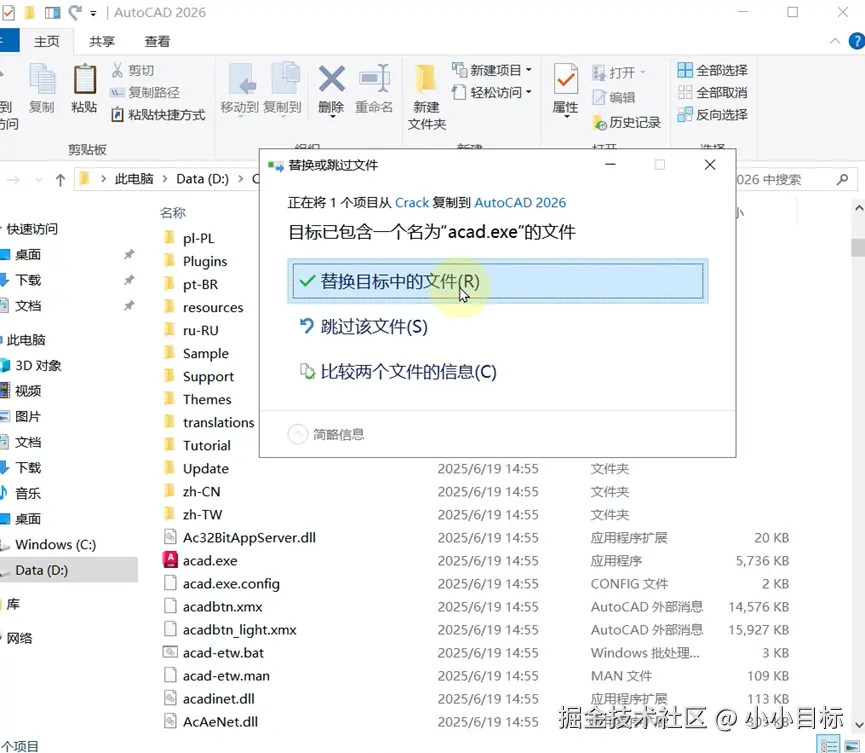Expand breadcrumb chevron after Data (D:)
The height and width of the screenshot is (753, 865).
[x=241, y=179]
